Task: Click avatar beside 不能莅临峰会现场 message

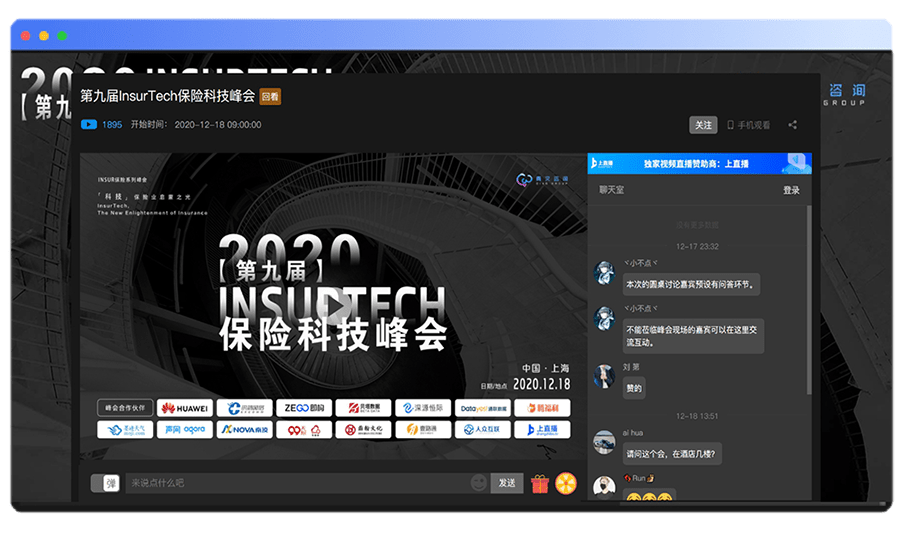Action: (604, 319)
